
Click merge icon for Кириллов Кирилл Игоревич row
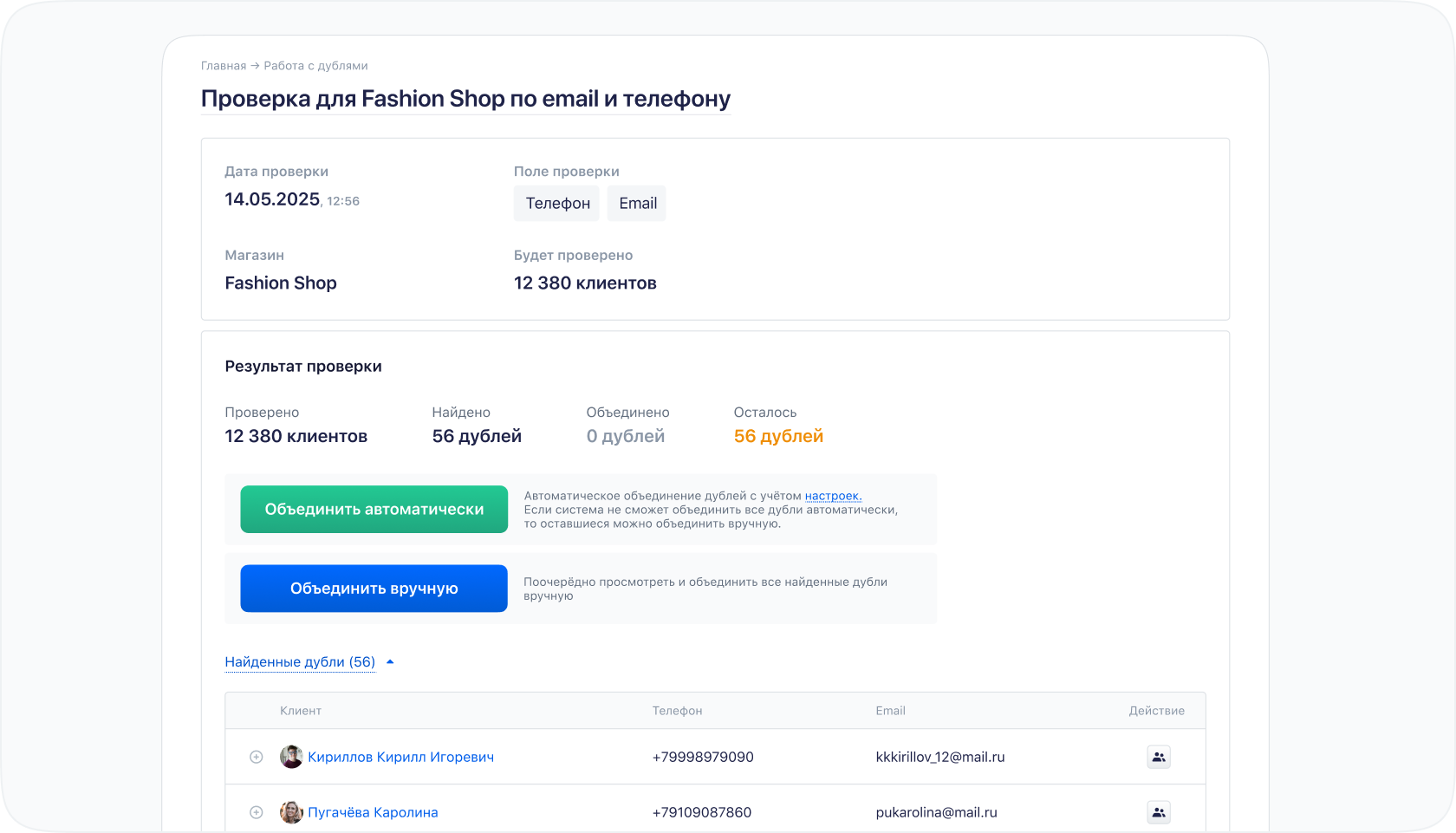[x=1159, y=757]
